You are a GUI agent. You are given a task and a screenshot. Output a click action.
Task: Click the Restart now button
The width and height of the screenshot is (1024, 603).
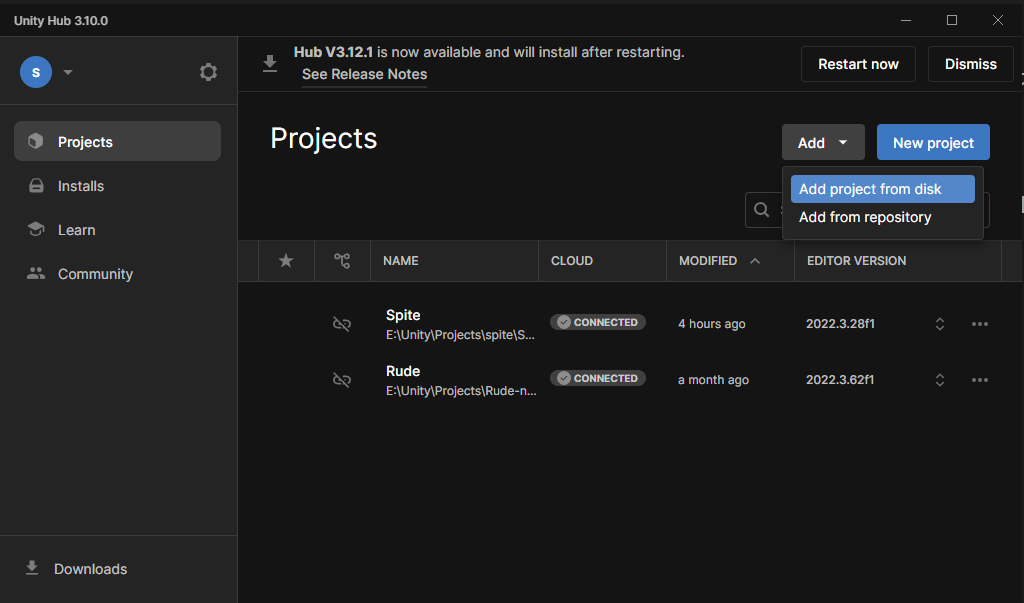click(x=858, y=64)
